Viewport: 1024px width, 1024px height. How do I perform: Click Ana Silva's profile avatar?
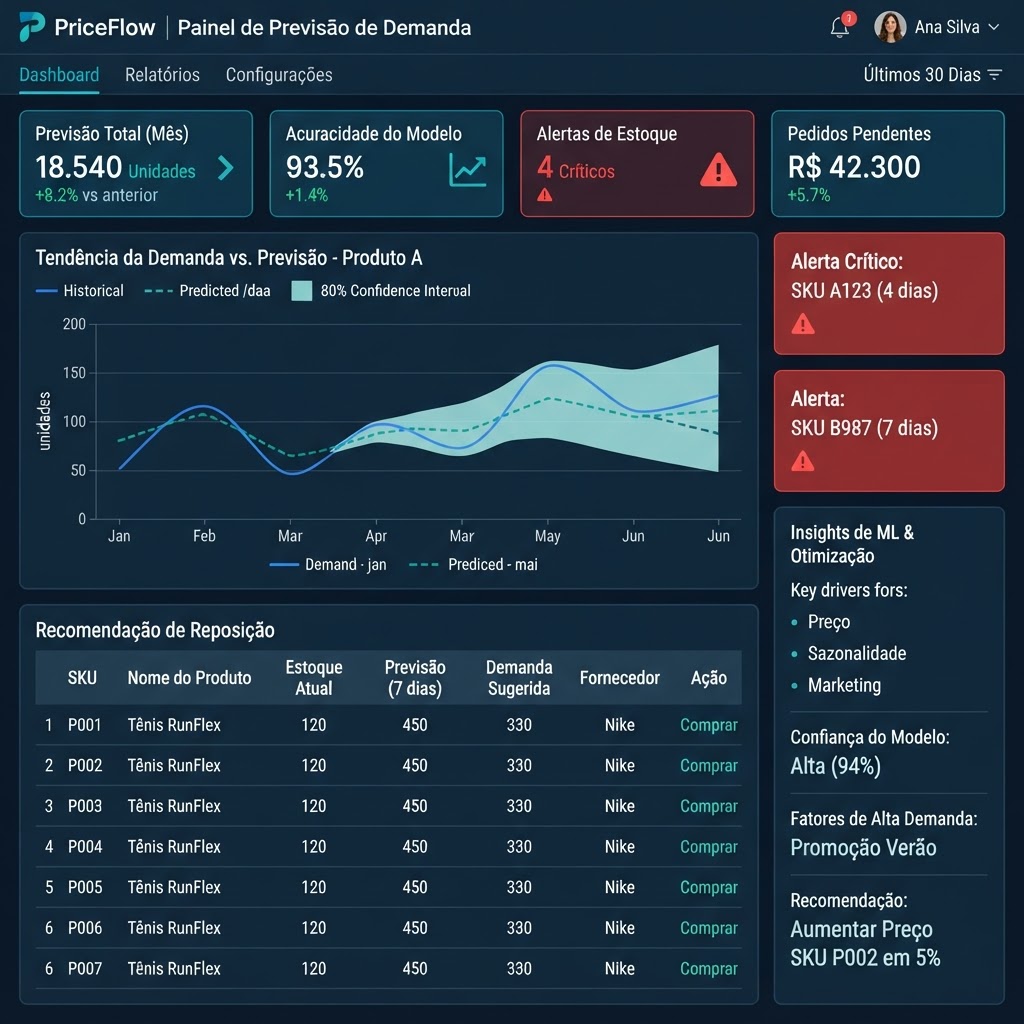point(889,27)
